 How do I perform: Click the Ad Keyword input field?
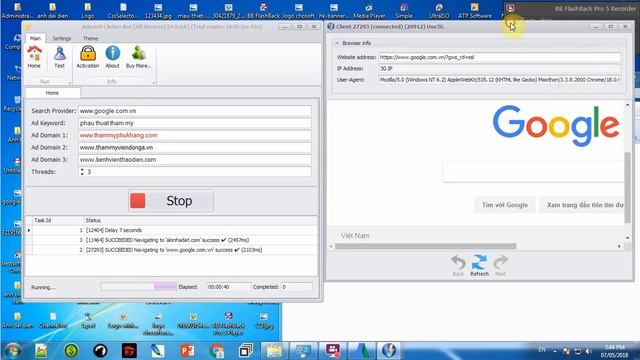195,123
